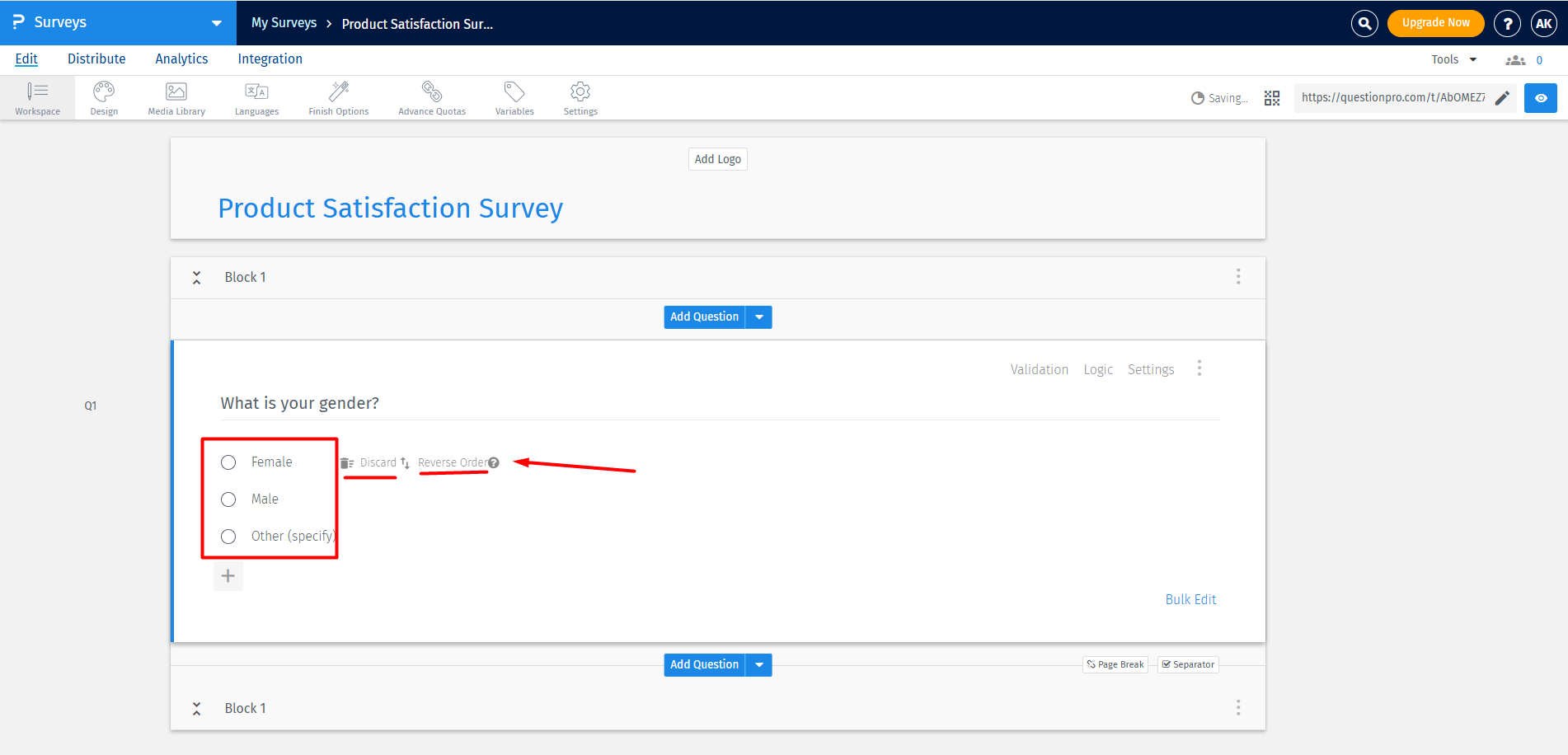This screenshot has height=755, width=1568.
Task: Click the Reverse Order link
Action: tap(452, 462)
